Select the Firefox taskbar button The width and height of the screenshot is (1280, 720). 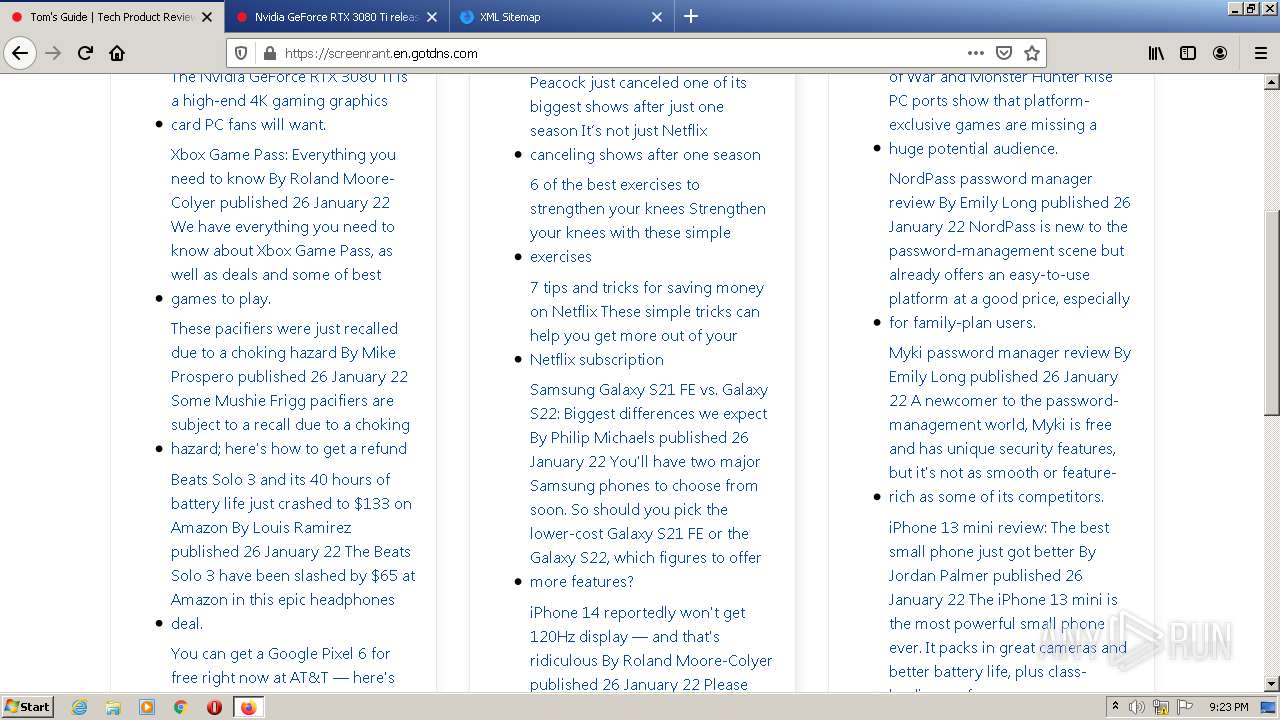coord(249,707)
